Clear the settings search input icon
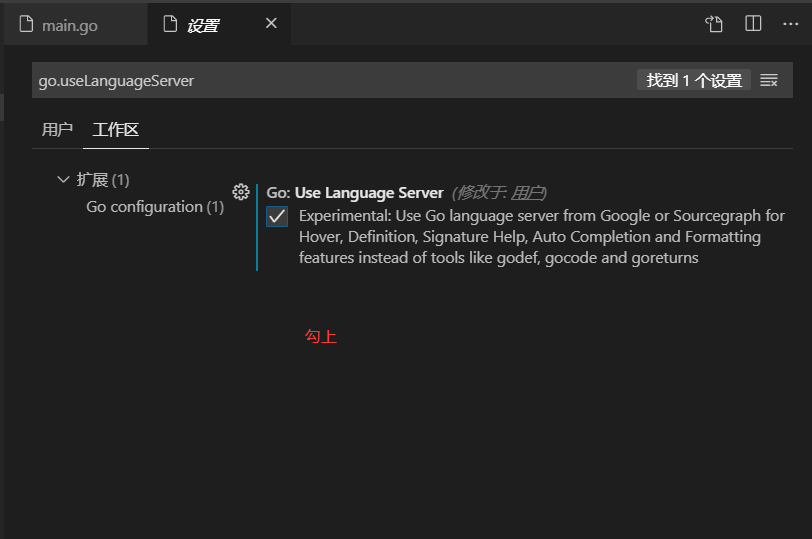The image size is (812, 539). click(x=769, y=80)
